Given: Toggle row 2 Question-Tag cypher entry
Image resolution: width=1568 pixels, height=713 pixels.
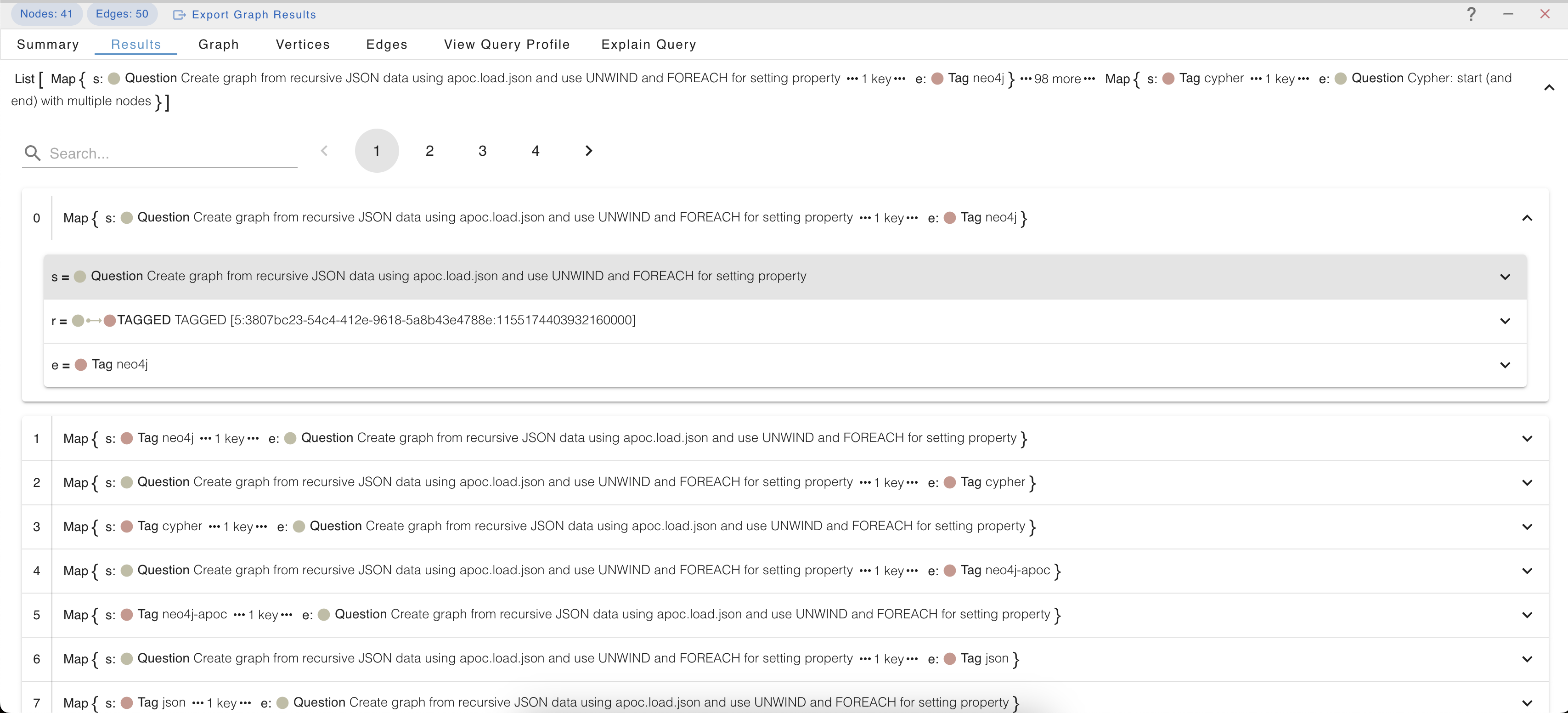Looking at the screenshot, I should pos(1527,482).
